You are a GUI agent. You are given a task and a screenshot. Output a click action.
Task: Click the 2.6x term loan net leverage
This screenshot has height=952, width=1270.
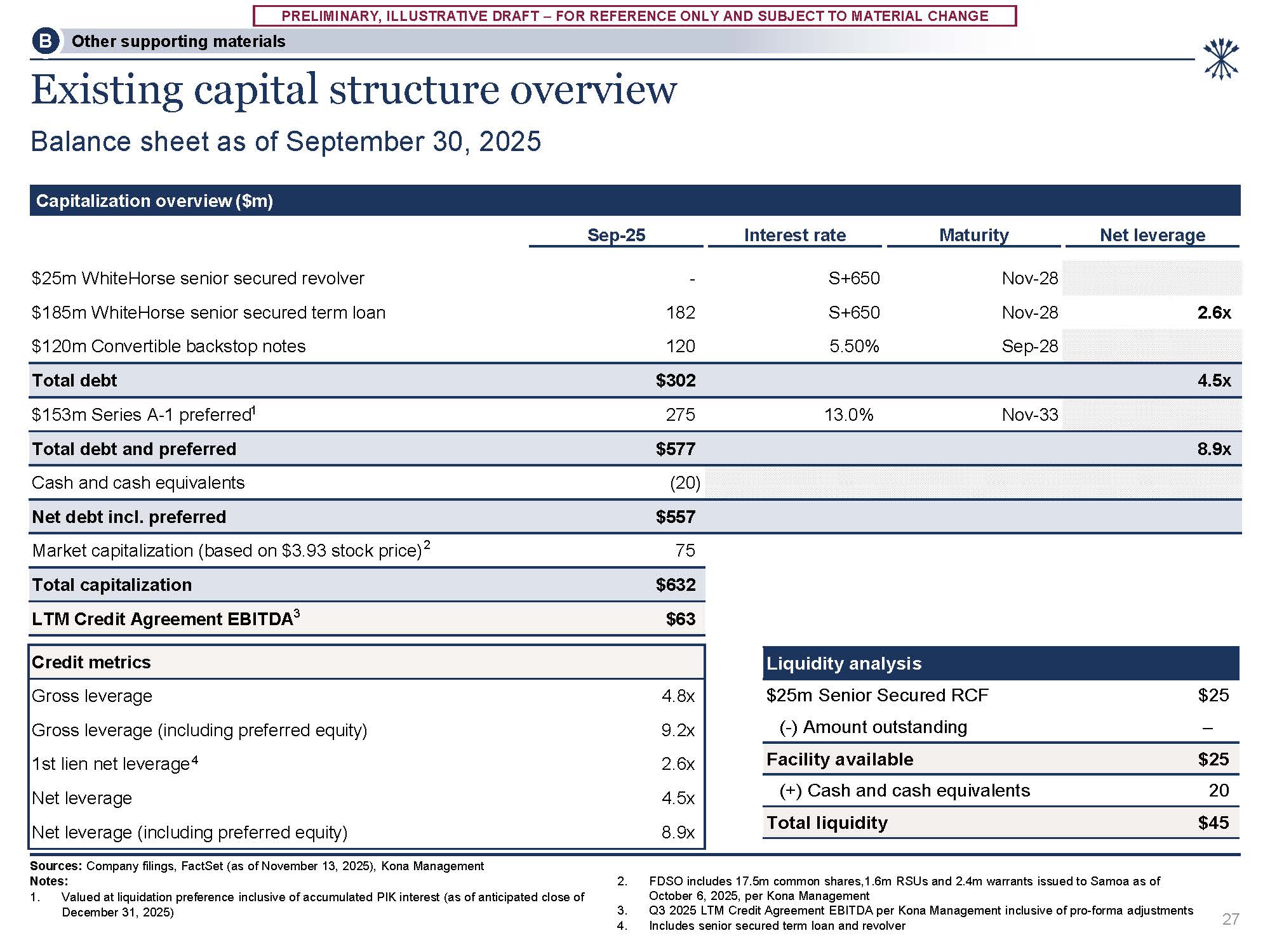pos(1213,313)
